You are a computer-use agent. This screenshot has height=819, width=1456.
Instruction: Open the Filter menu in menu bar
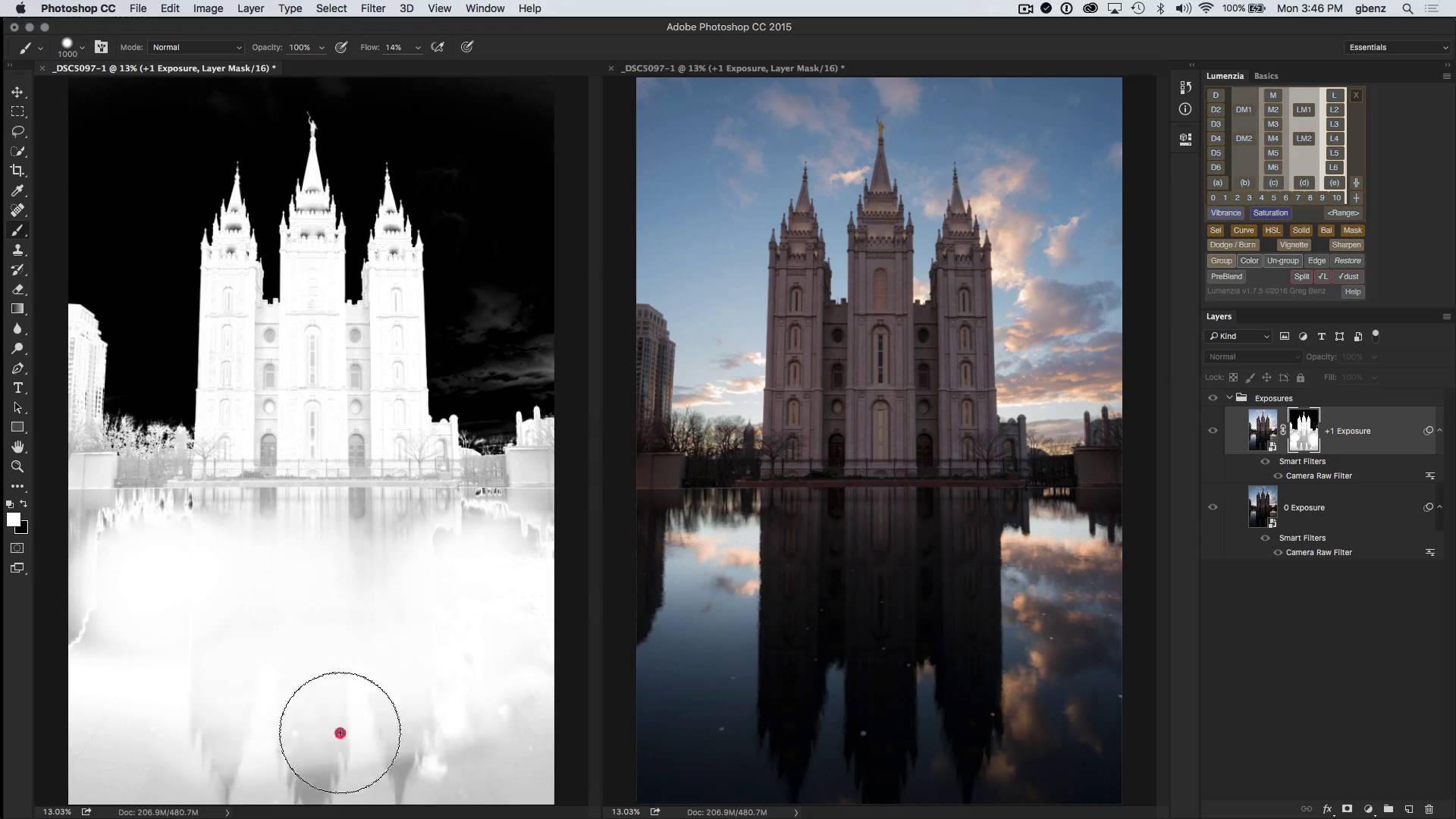coord(371,8)
